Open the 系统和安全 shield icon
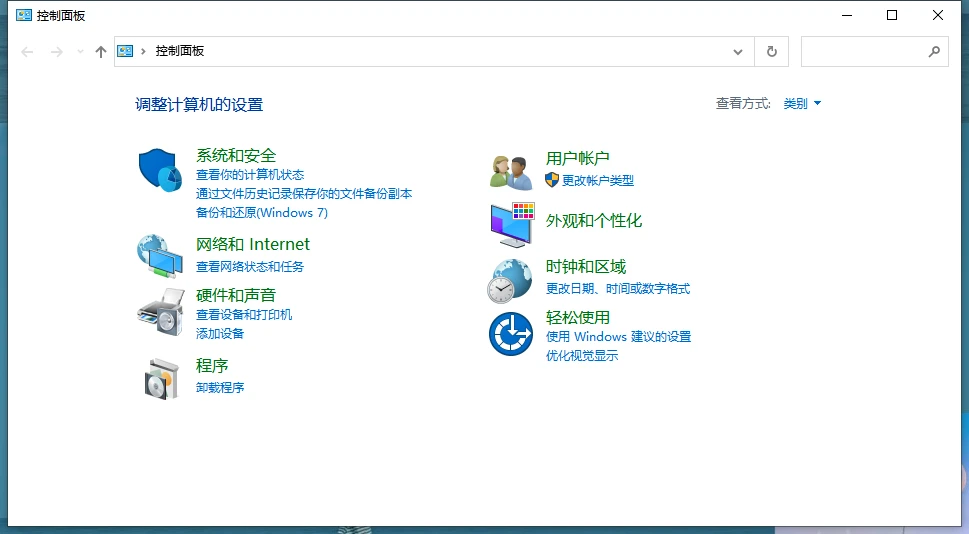The height and width of the screenshot is (534, 969). pyautogui.click(x=160, y=170)
